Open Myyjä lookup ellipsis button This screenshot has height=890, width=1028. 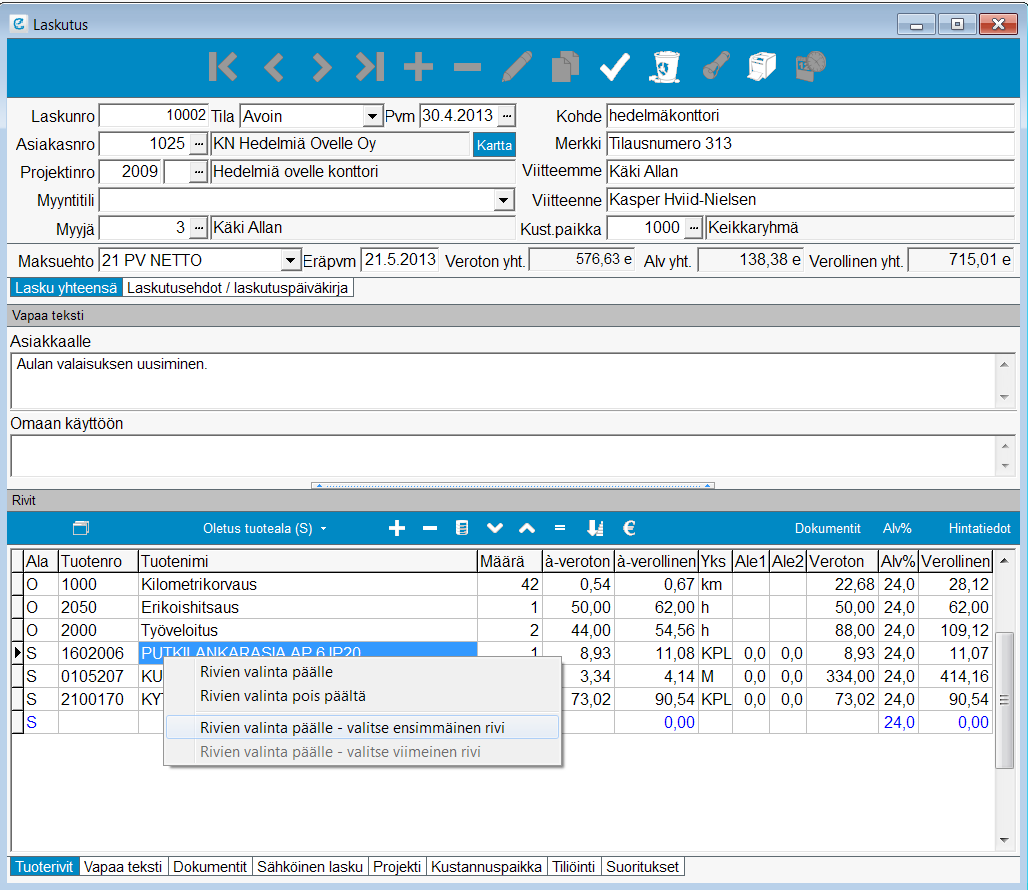199,228
